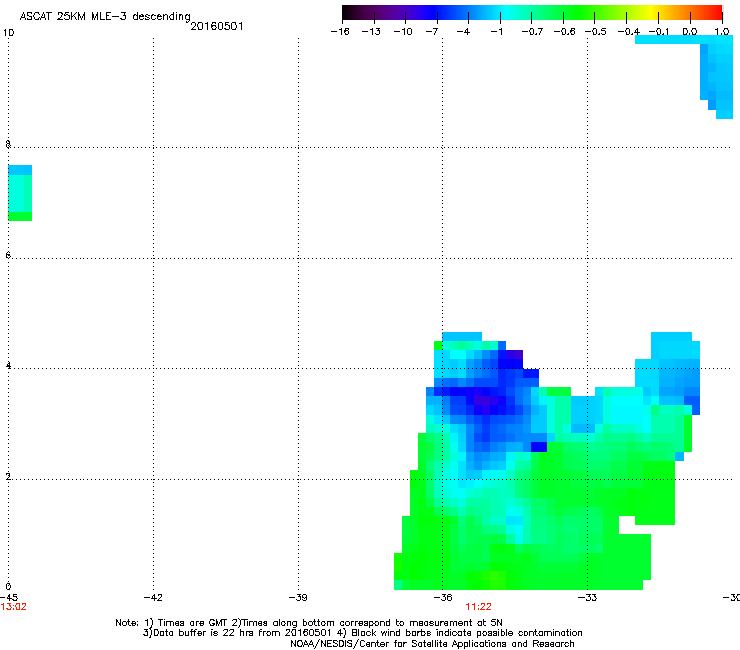Click the -16 colorbar label

(340, 32)
